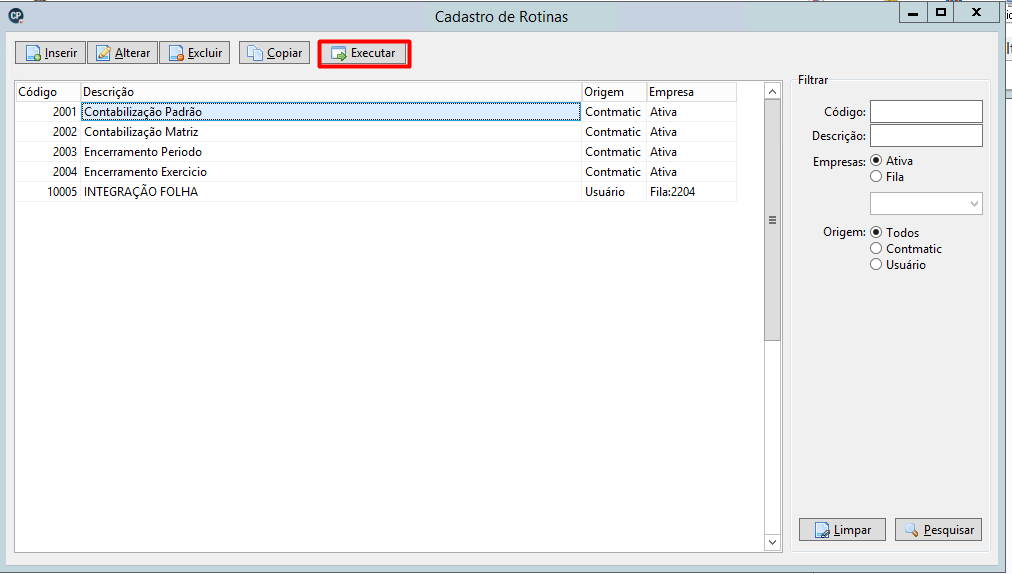1012x574 pixels.
Task: Sort by the Código column header
Action: (48, 92)
